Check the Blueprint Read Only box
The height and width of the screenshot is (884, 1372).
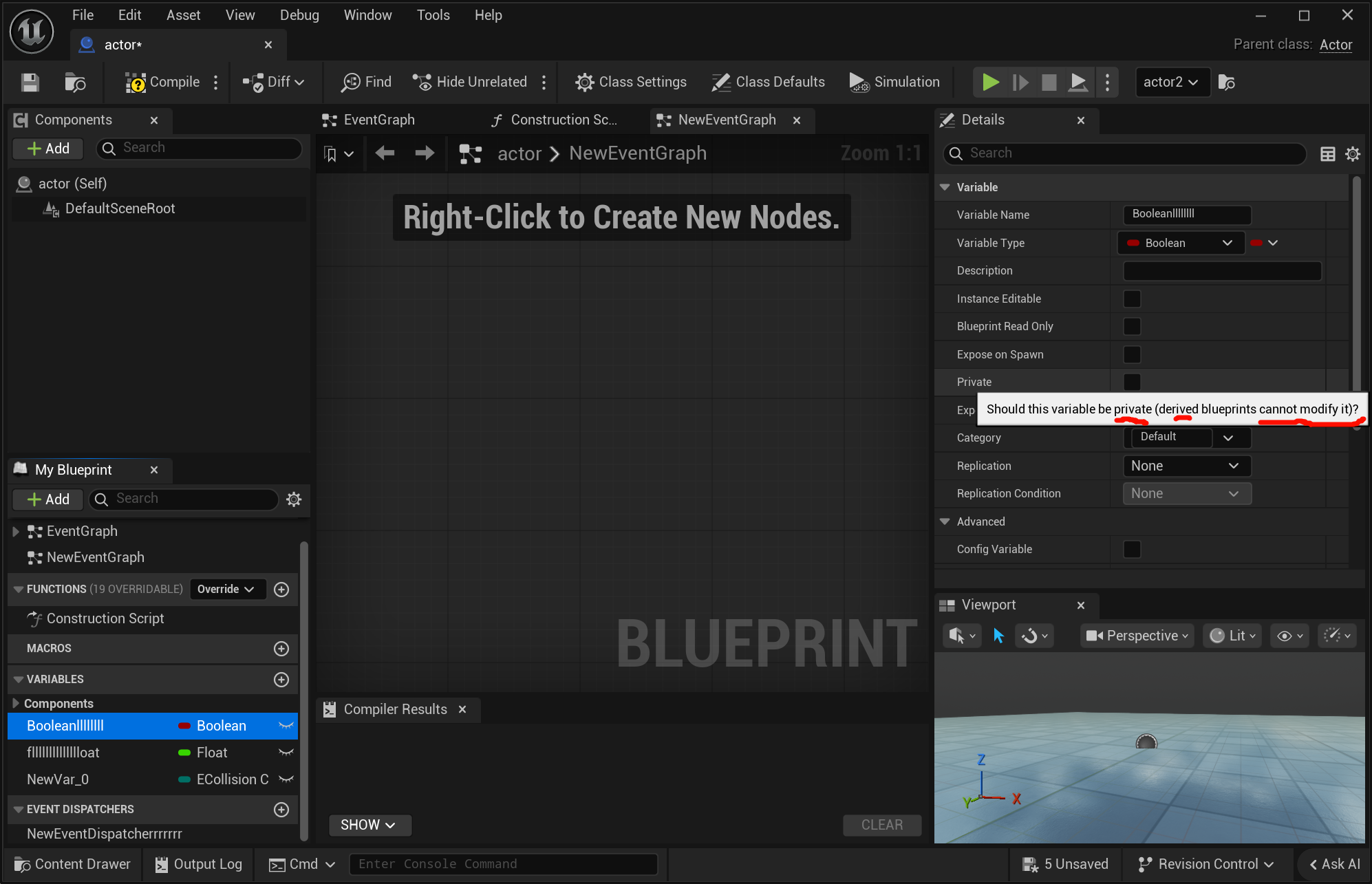point(1131,326)
